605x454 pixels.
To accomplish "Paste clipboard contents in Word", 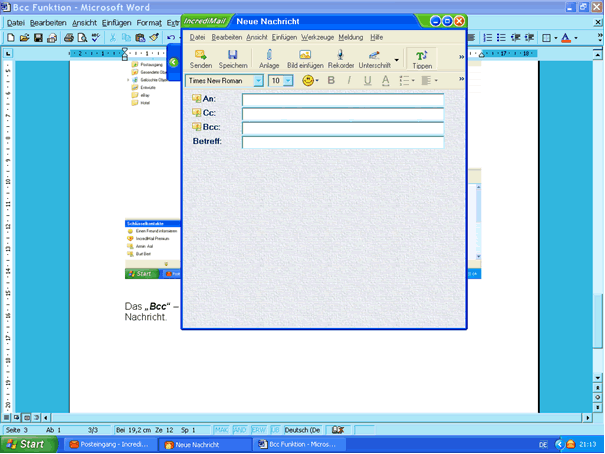I will point(140,37).
